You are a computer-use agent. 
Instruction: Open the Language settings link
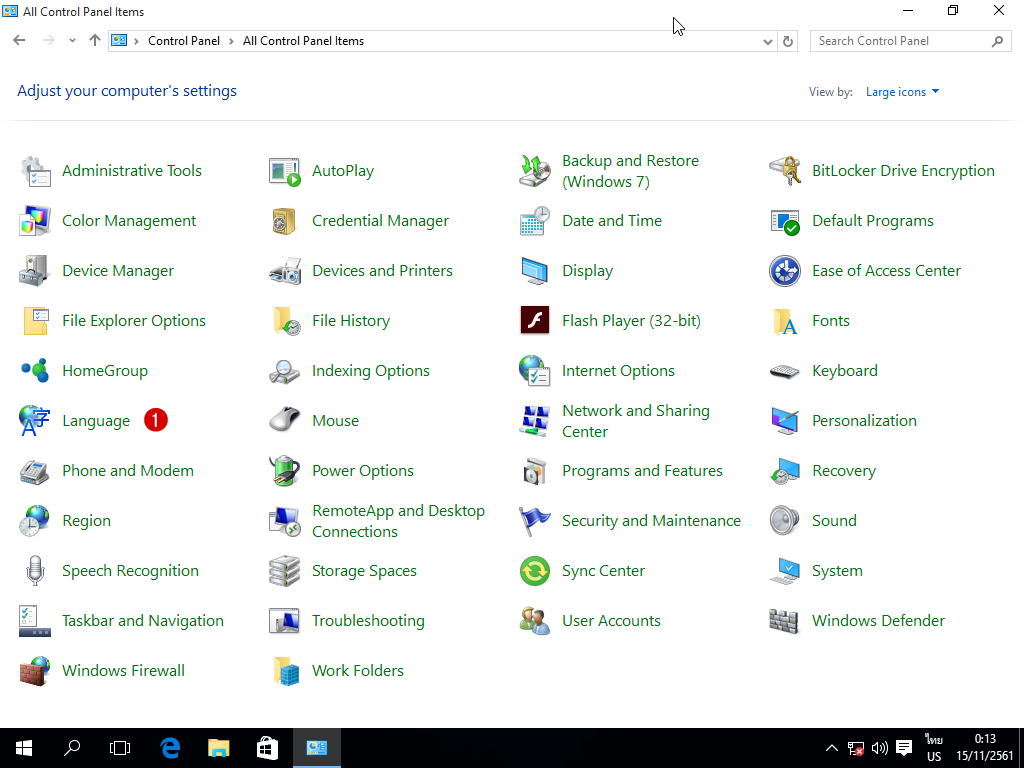tap(96, 421)
